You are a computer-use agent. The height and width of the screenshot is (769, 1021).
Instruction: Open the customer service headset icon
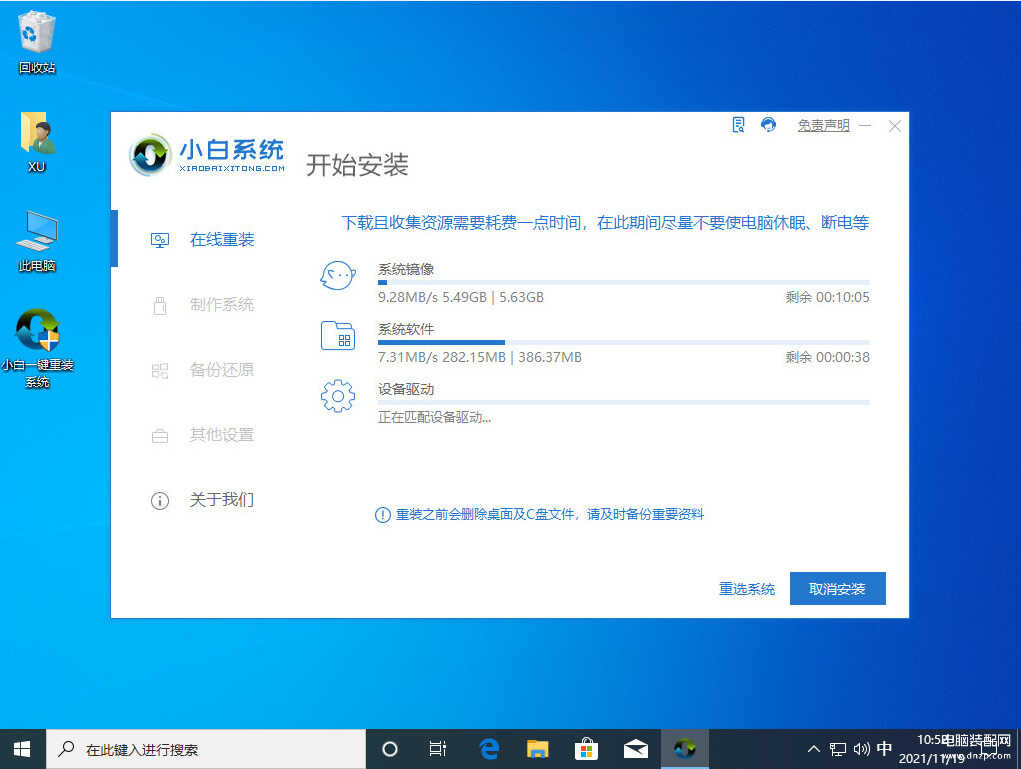coord(768,125)
